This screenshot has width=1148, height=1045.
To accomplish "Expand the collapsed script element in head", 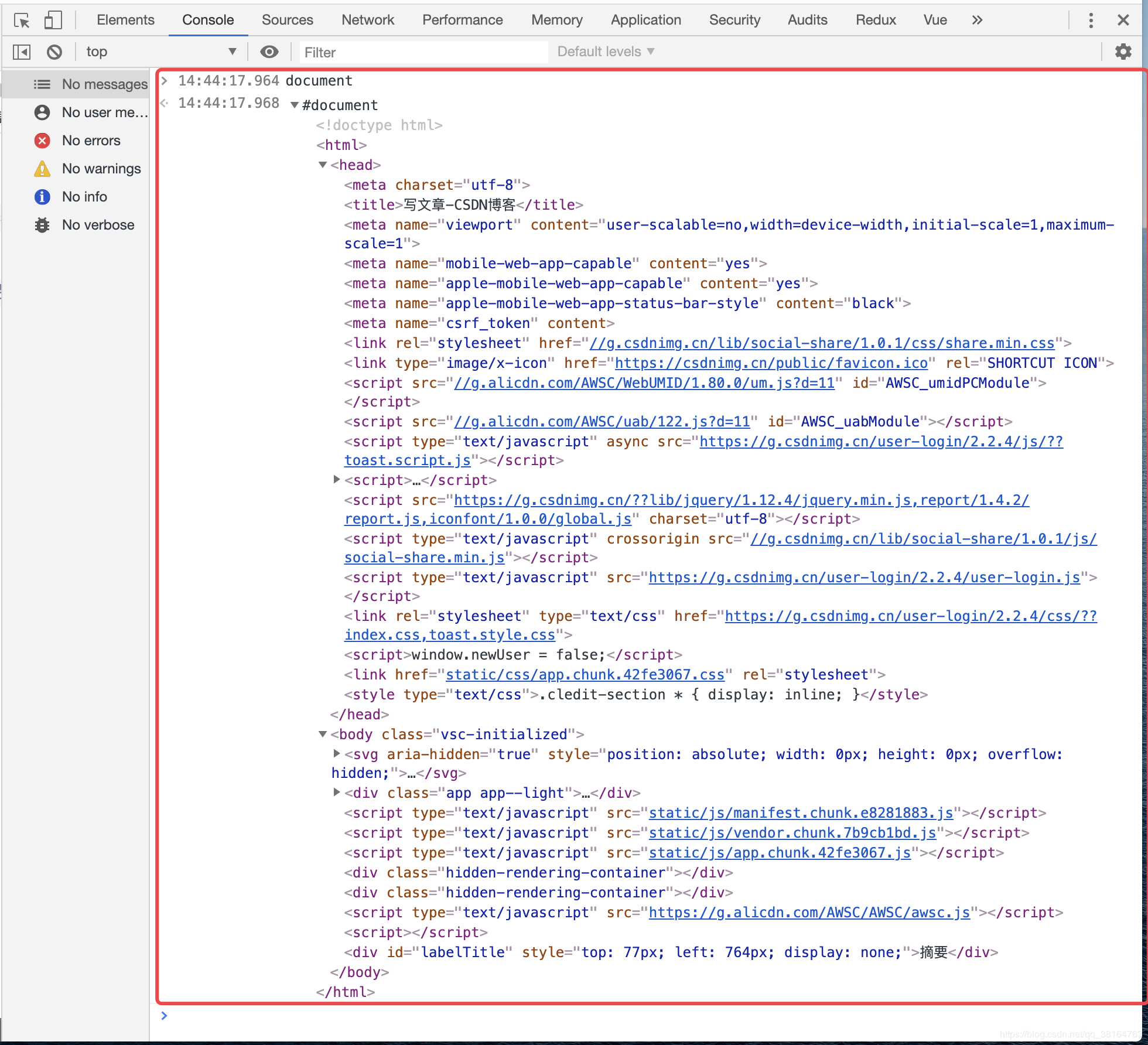I will click(x=337, y=480).
